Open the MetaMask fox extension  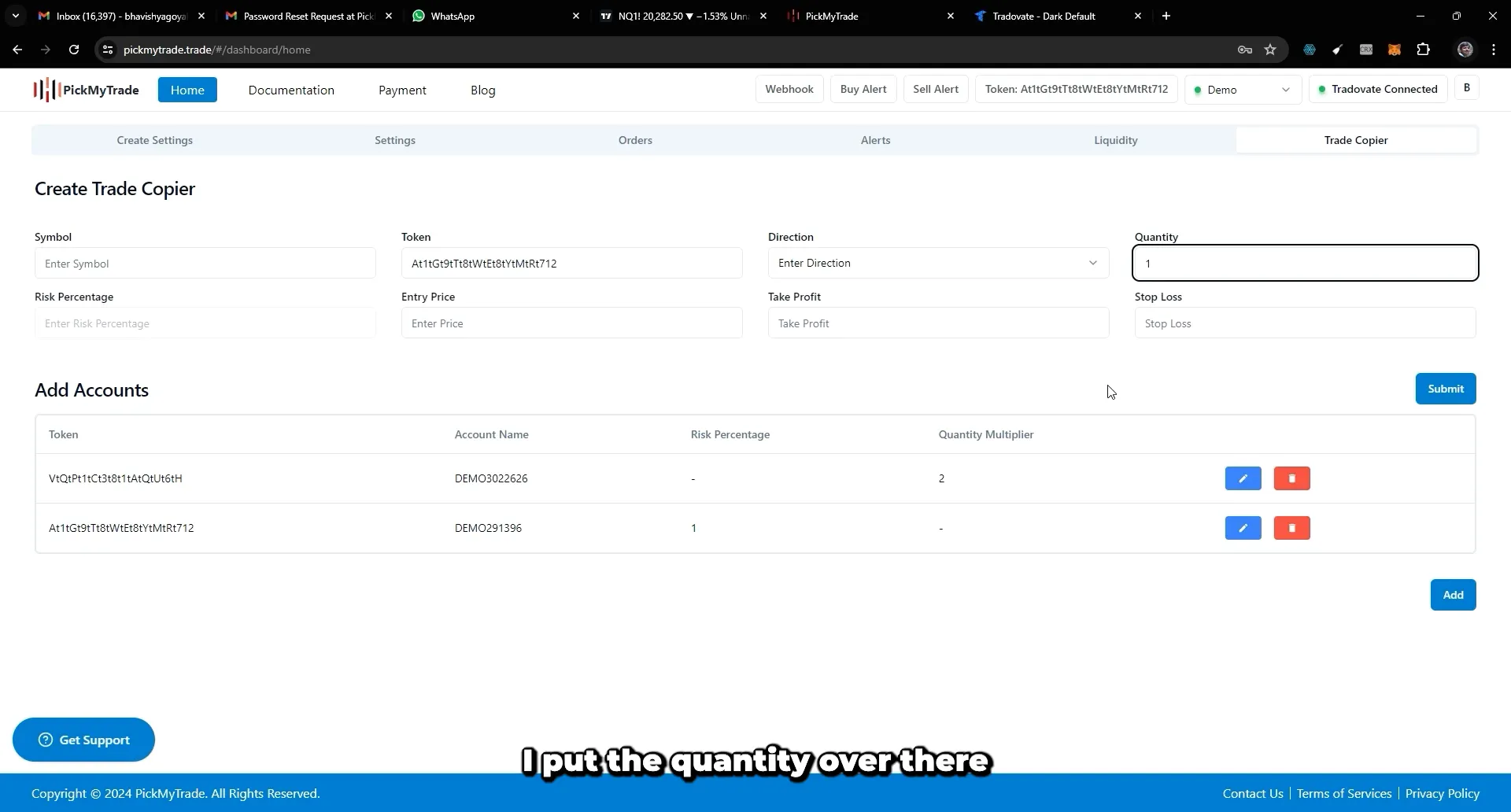click(x=1395, y=50)
